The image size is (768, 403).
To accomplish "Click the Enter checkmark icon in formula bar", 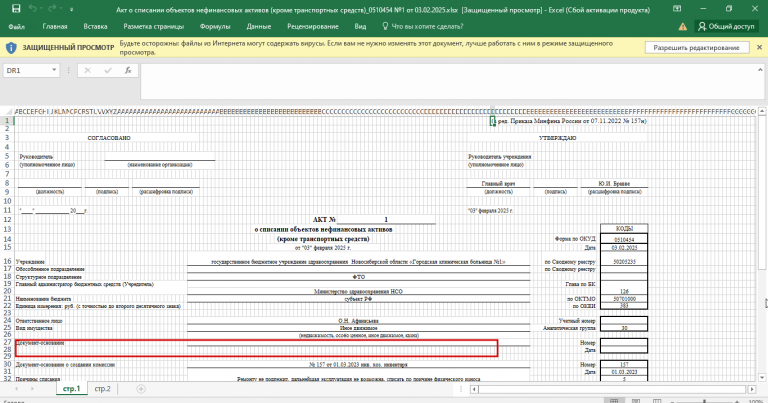I will [107, 70].
